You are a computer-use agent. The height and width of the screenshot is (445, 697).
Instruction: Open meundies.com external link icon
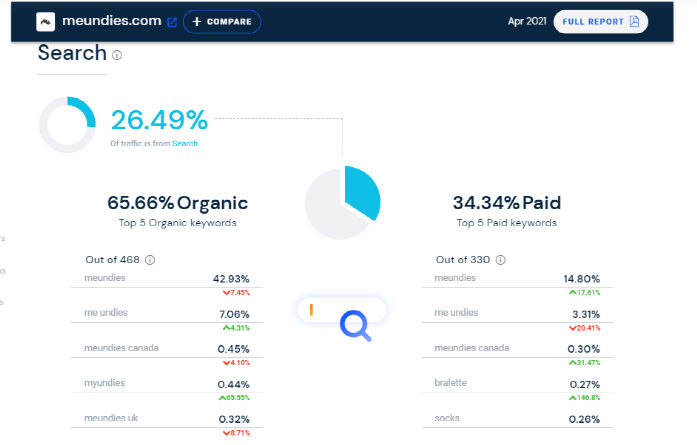point(172,22)
